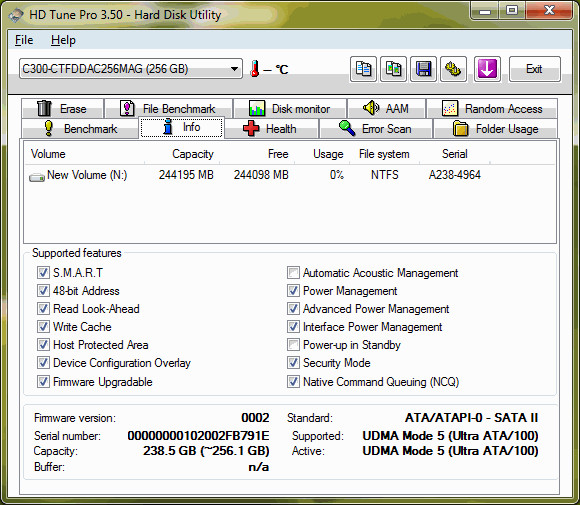Toggle the S.M.A.R.T checkbox

coord(43,273)
